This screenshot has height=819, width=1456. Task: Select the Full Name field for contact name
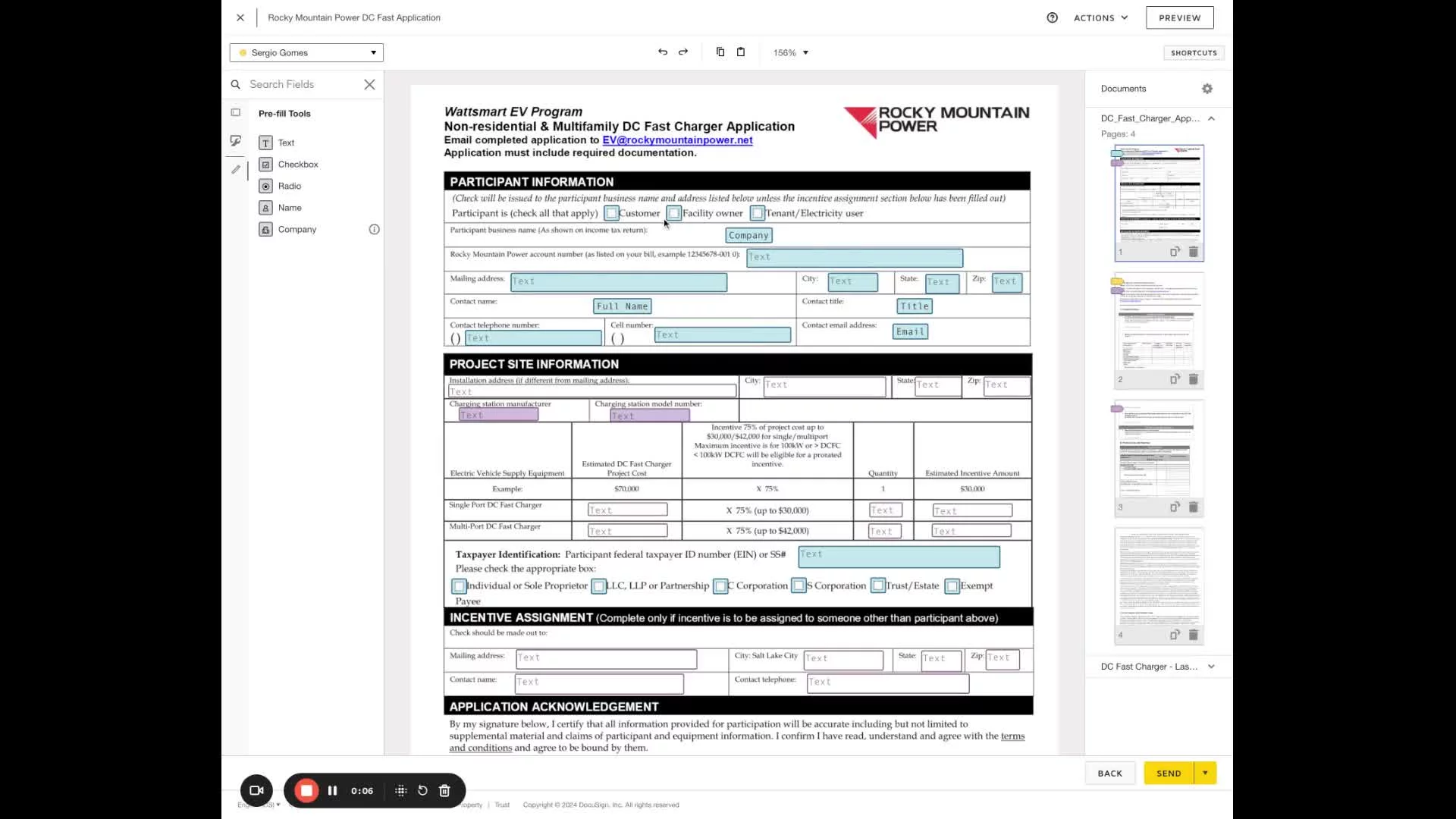[x=622, y=306]
